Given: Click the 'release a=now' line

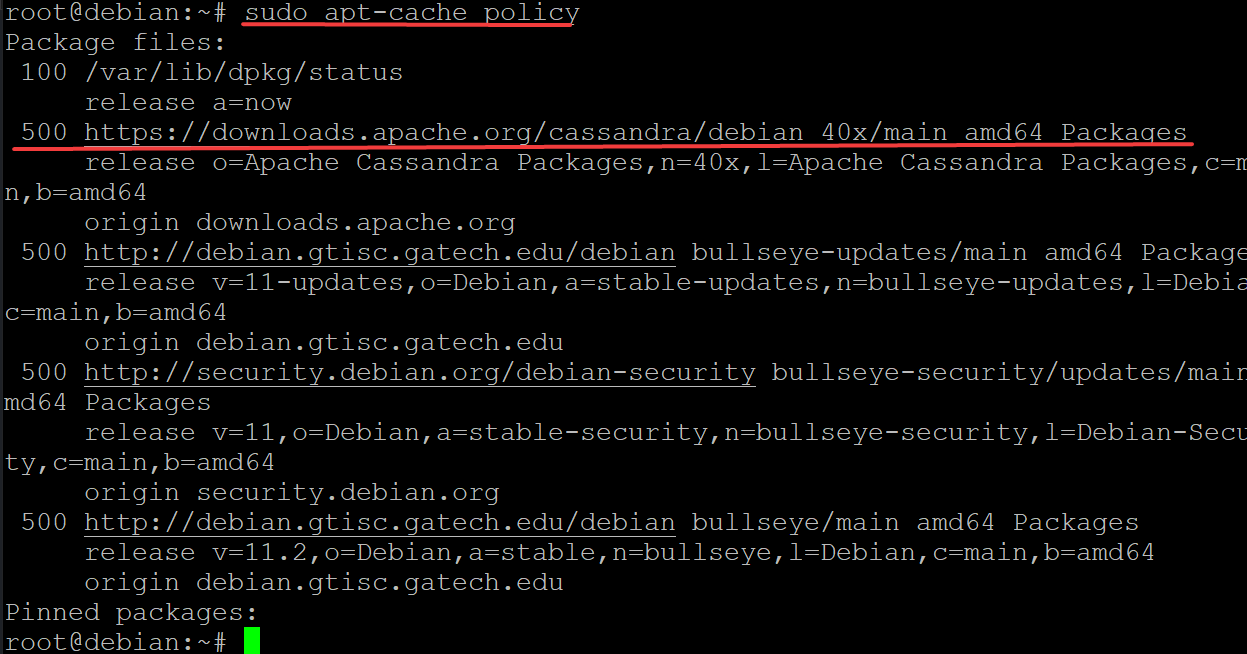Looking at the screenshot, I should (188, 102).
